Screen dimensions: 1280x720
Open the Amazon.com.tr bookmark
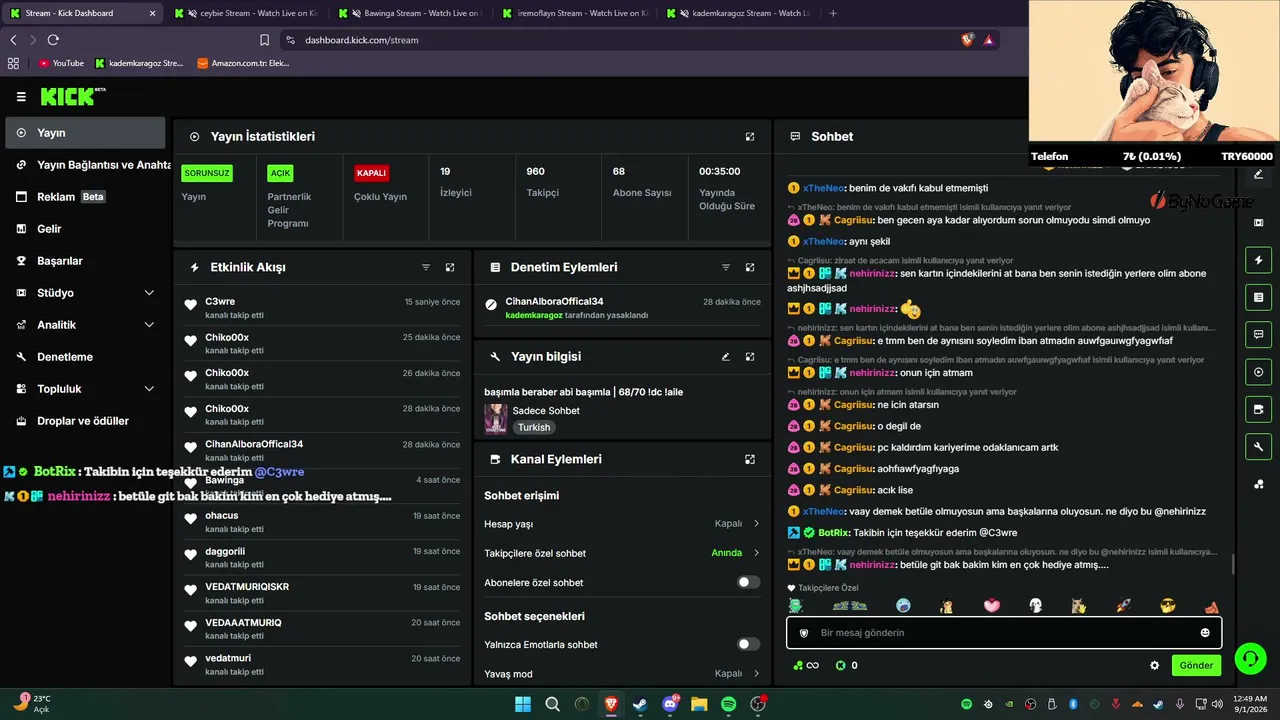(x=244, y=63)
